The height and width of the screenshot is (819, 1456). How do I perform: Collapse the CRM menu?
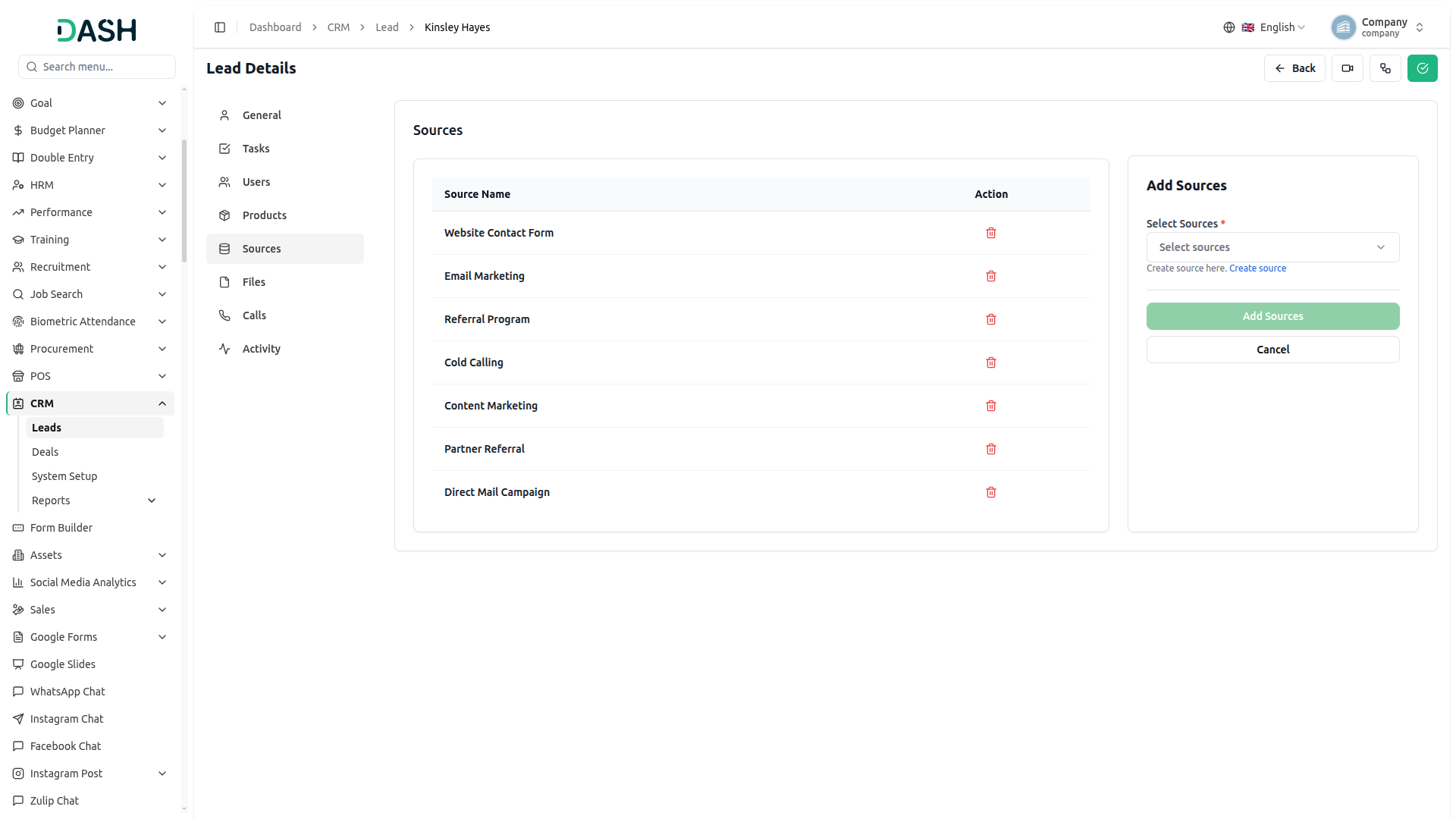(91, 403)
